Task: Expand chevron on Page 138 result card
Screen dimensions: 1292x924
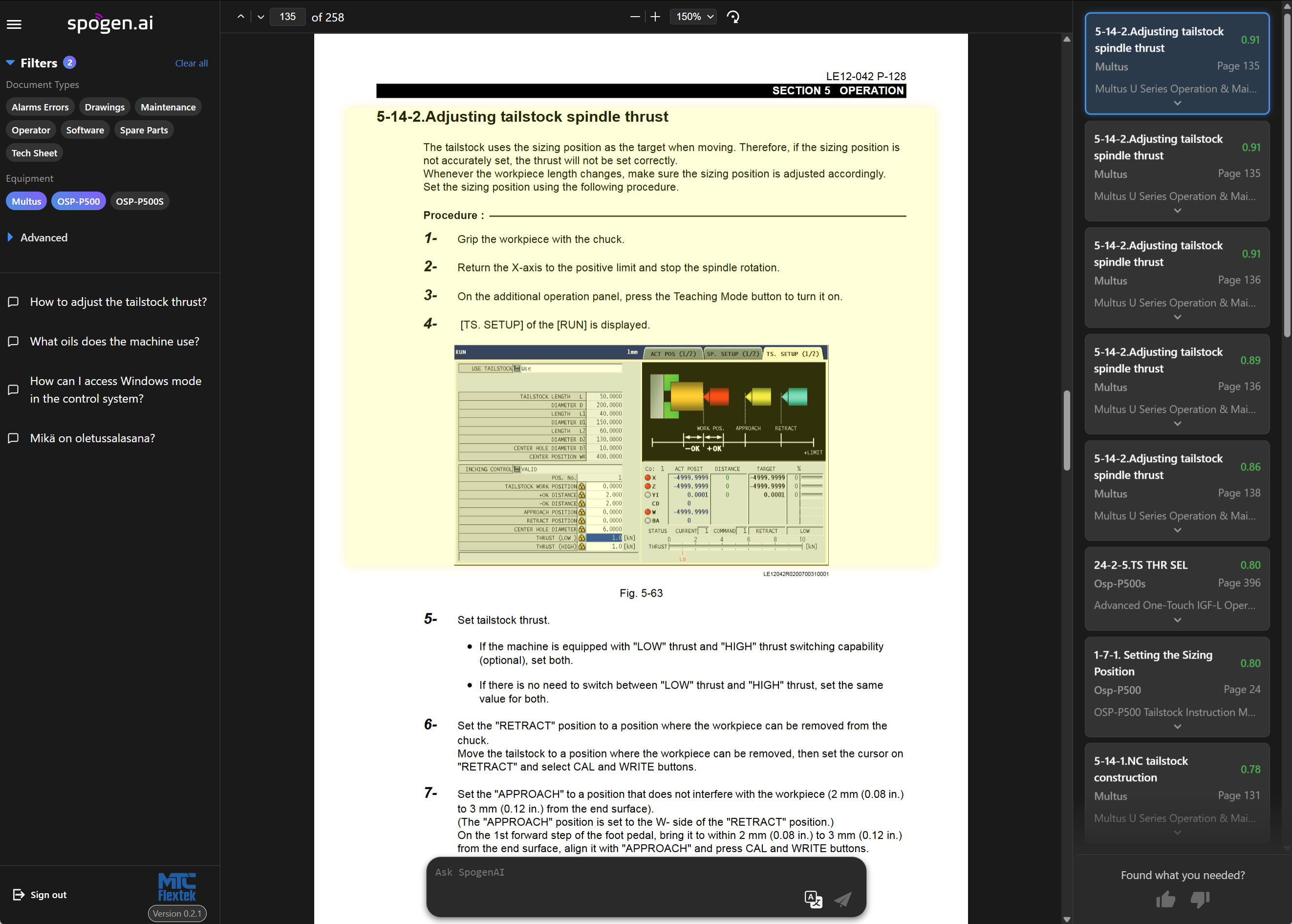Action: 1177,530
